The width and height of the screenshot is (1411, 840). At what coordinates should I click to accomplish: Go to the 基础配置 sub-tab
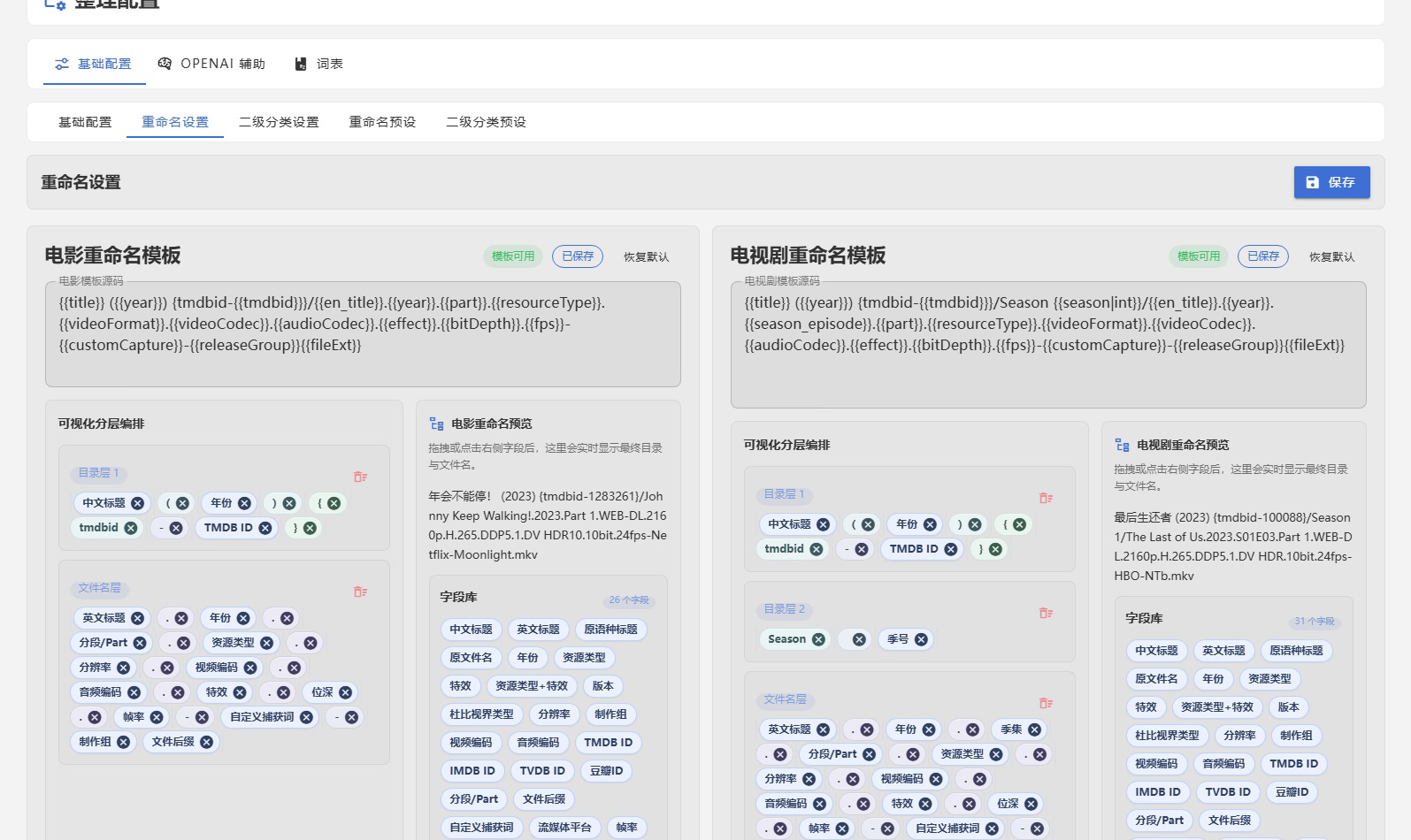click(85, 122)
